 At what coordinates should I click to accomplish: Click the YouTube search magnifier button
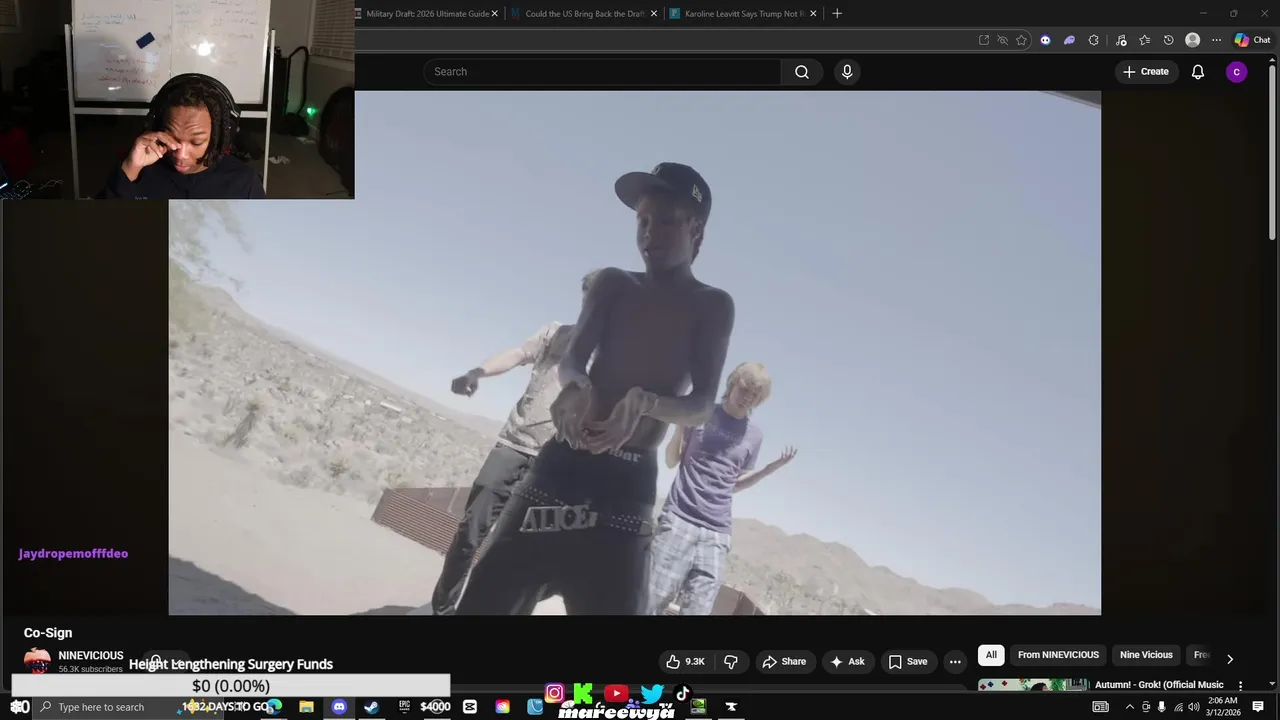pyautogui.click(x=801, y=72)
